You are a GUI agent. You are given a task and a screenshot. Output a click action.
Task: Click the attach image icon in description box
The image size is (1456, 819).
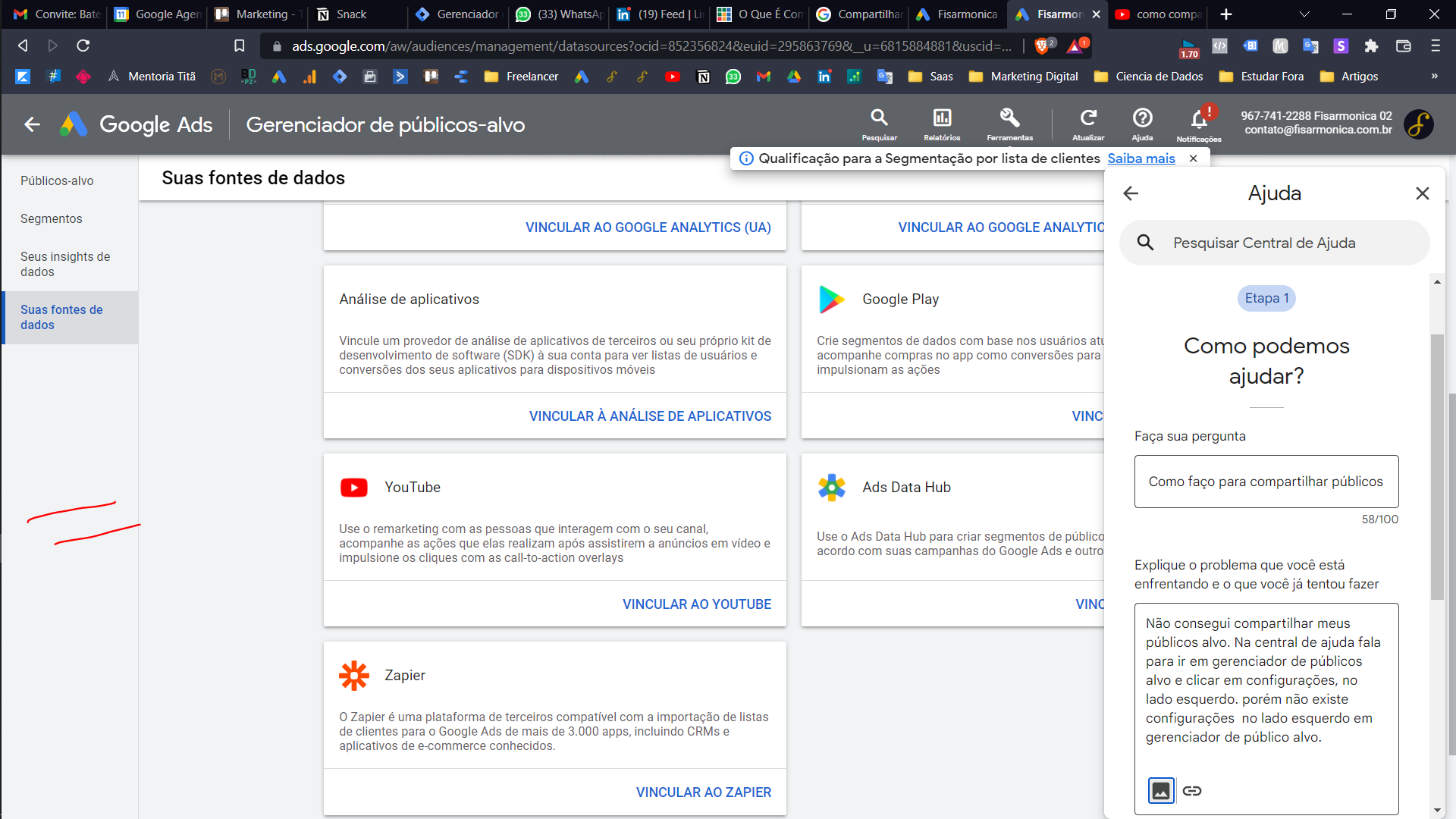(1161, 791)
